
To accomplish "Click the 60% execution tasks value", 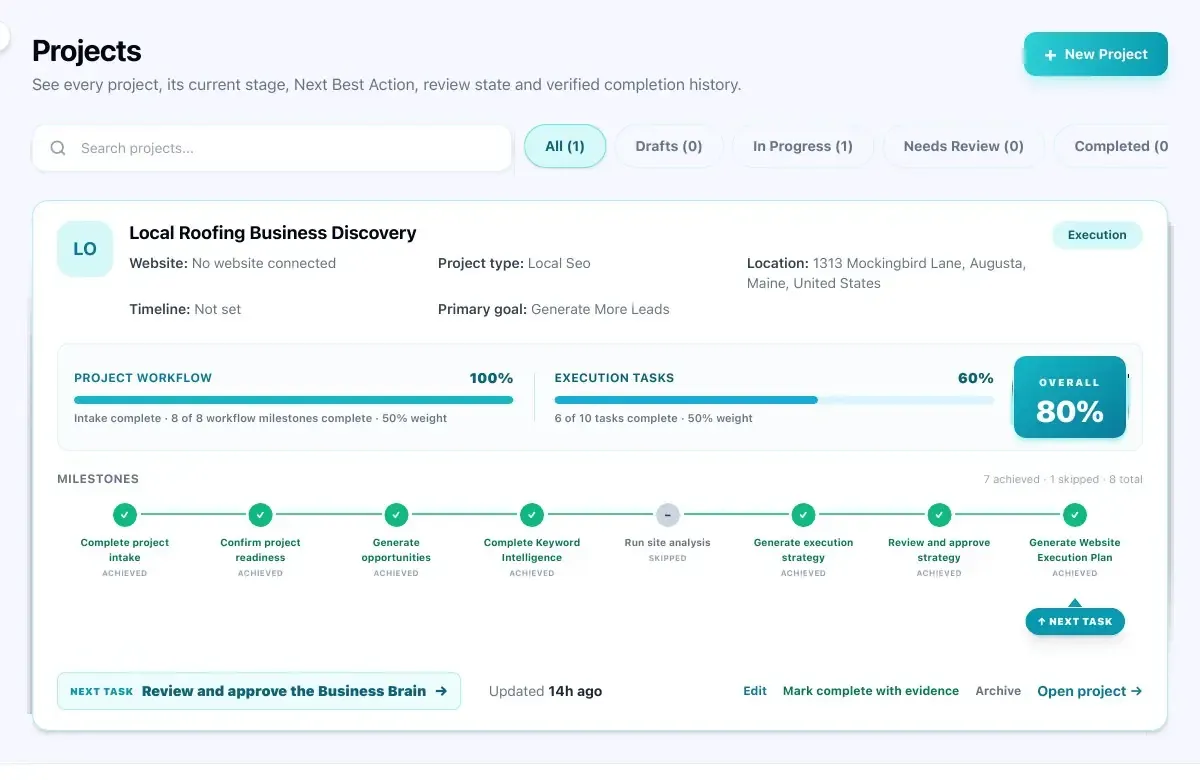I will (x=975, y=378).
